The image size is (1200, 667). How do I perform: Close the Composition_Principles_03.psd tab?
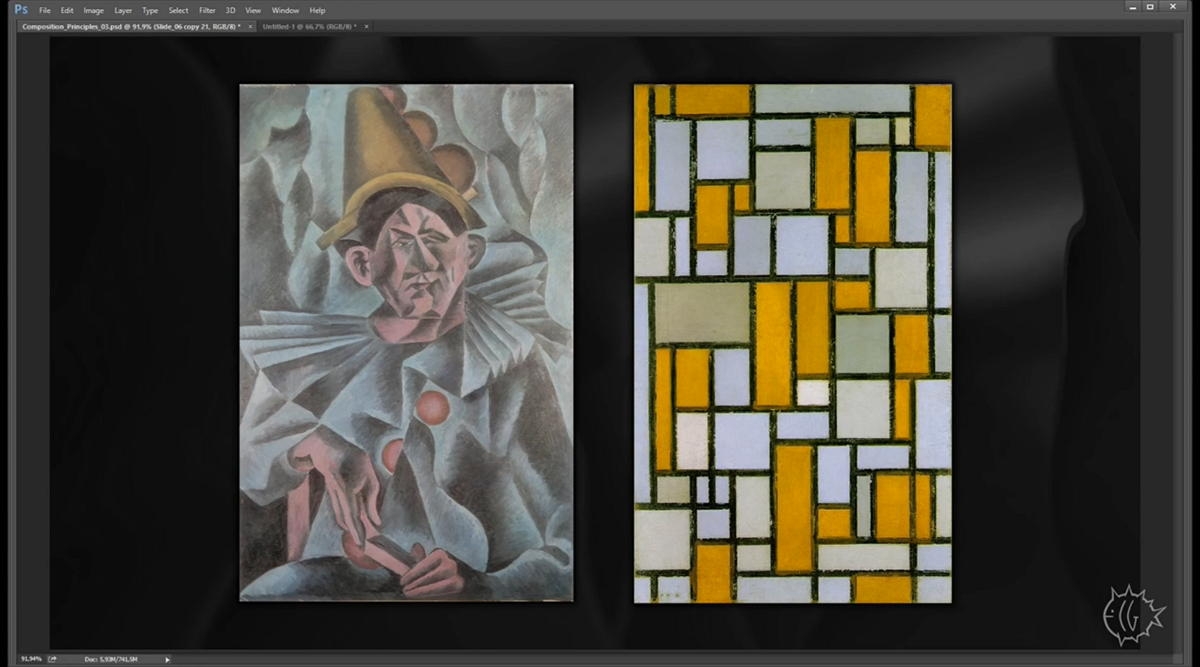251,26
